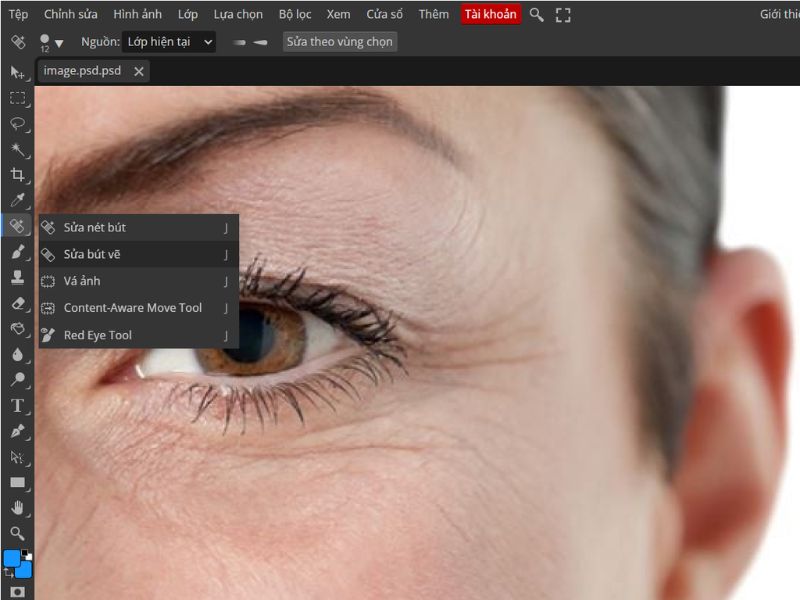
Task: Select the Zoom tool in left toolbar
Action: [17, 533]
